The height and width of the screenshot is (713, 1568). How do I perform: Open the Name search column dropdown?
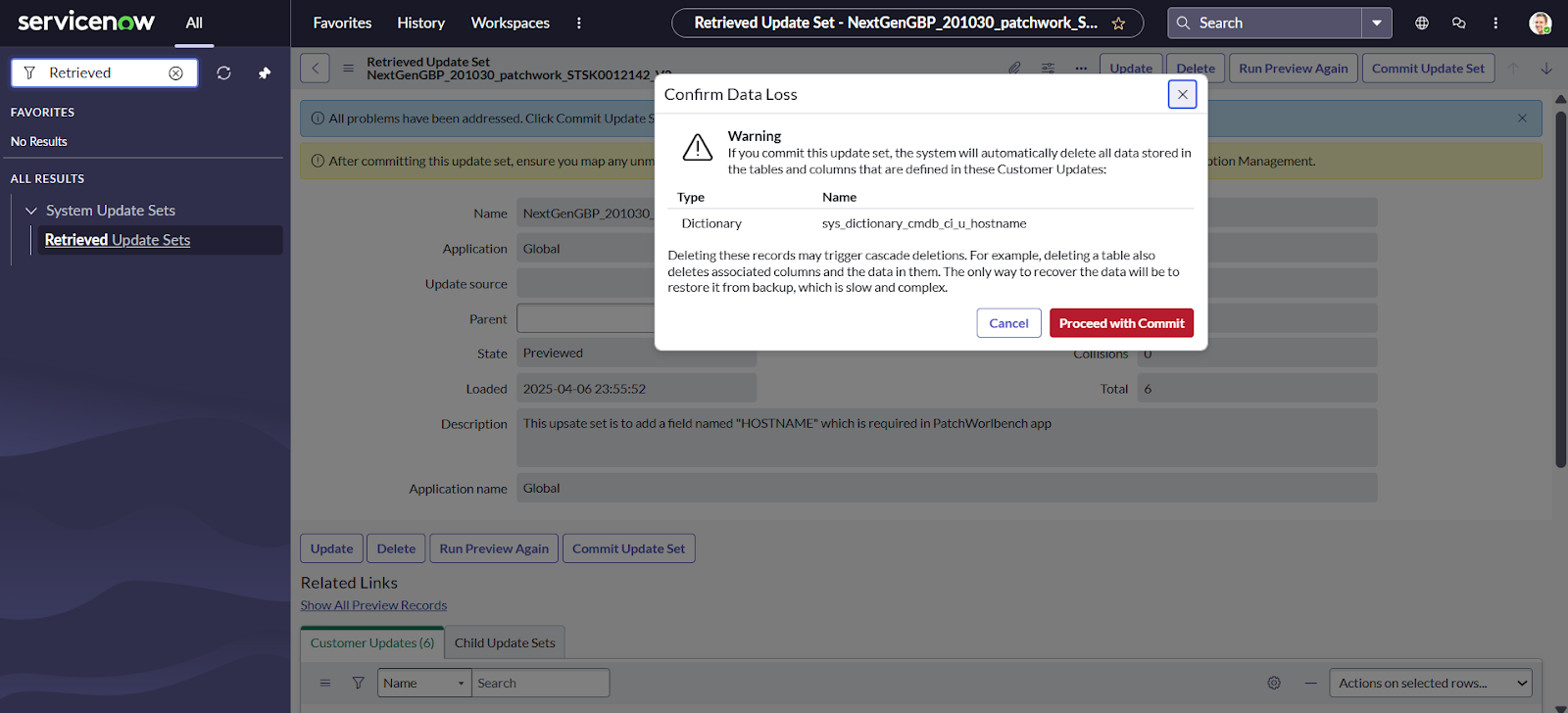[x=423, y=683]
